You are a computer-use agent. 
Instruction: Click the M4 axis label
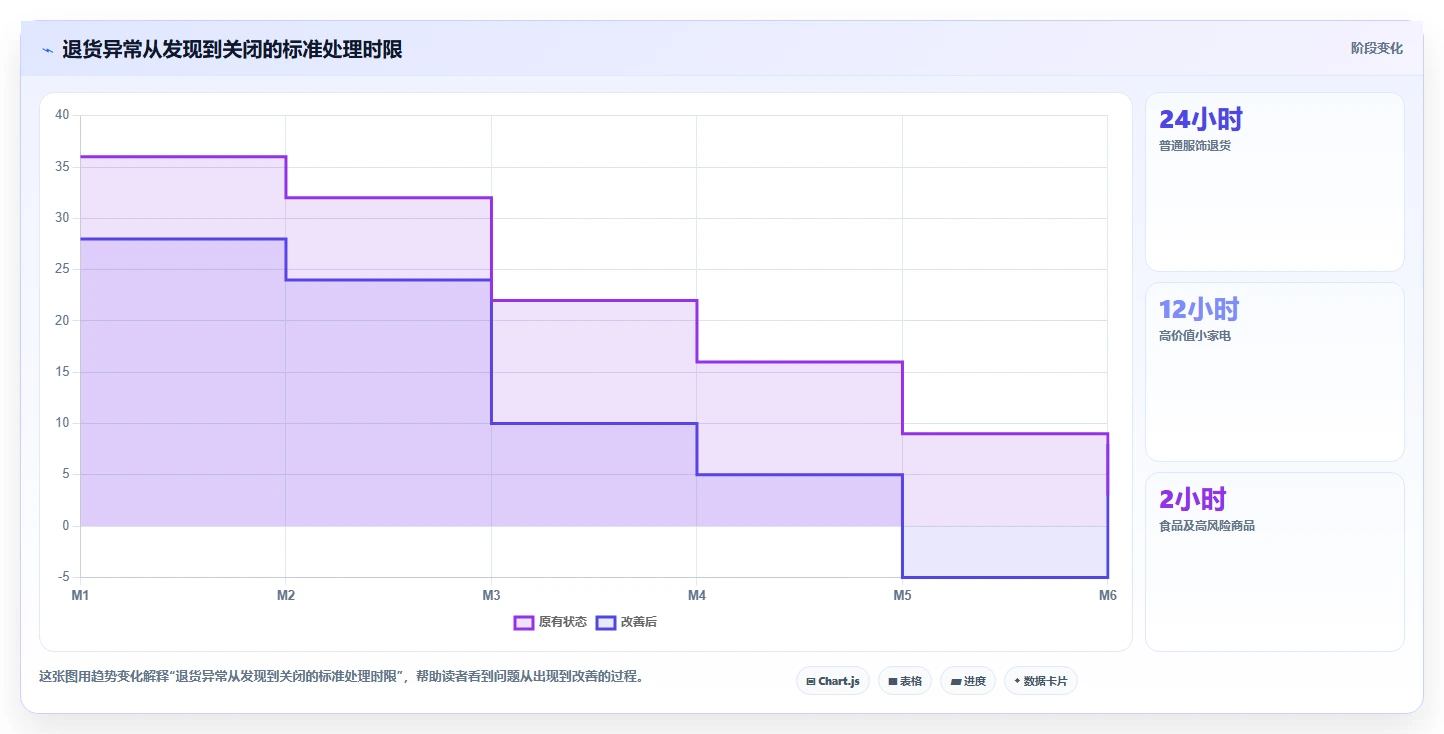[x=697, y=596]
